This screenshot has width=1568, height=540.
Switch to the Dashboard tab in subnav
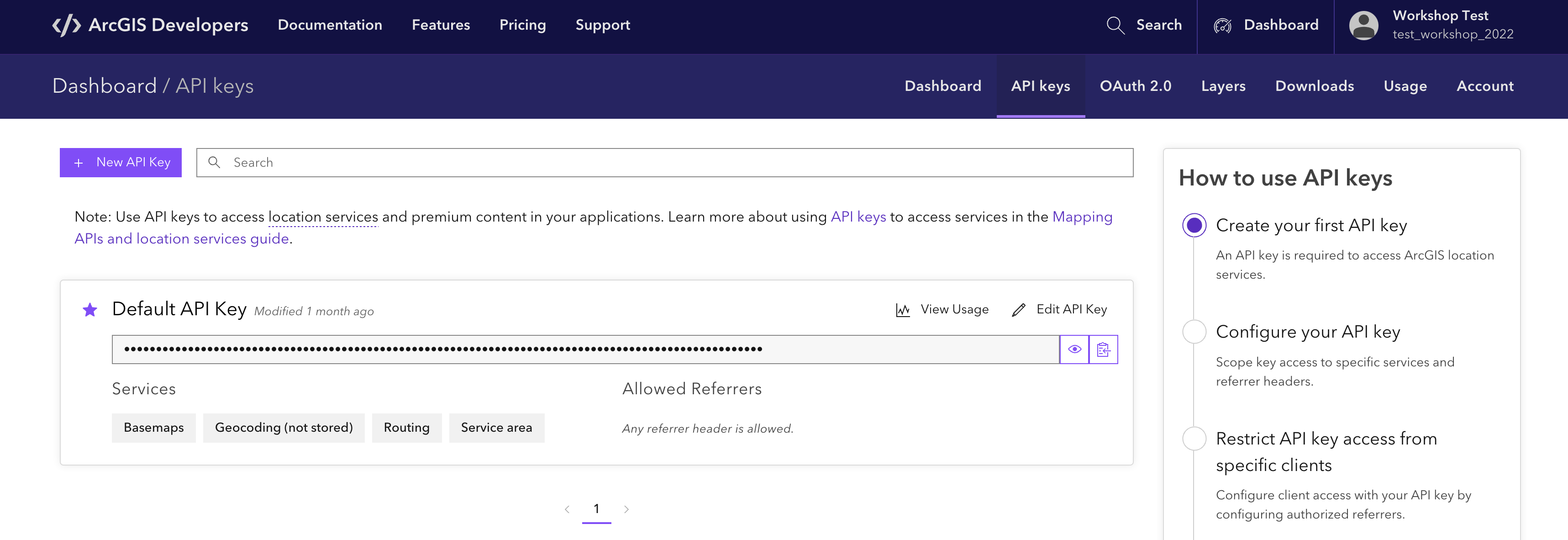pos(943,86)
